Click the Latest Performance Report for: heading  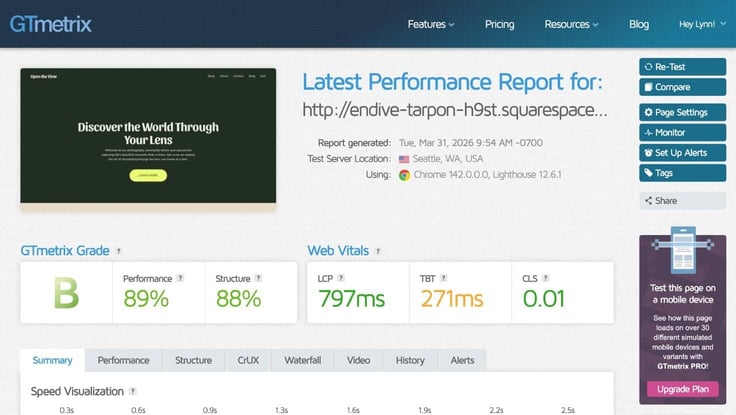point(452,82)
